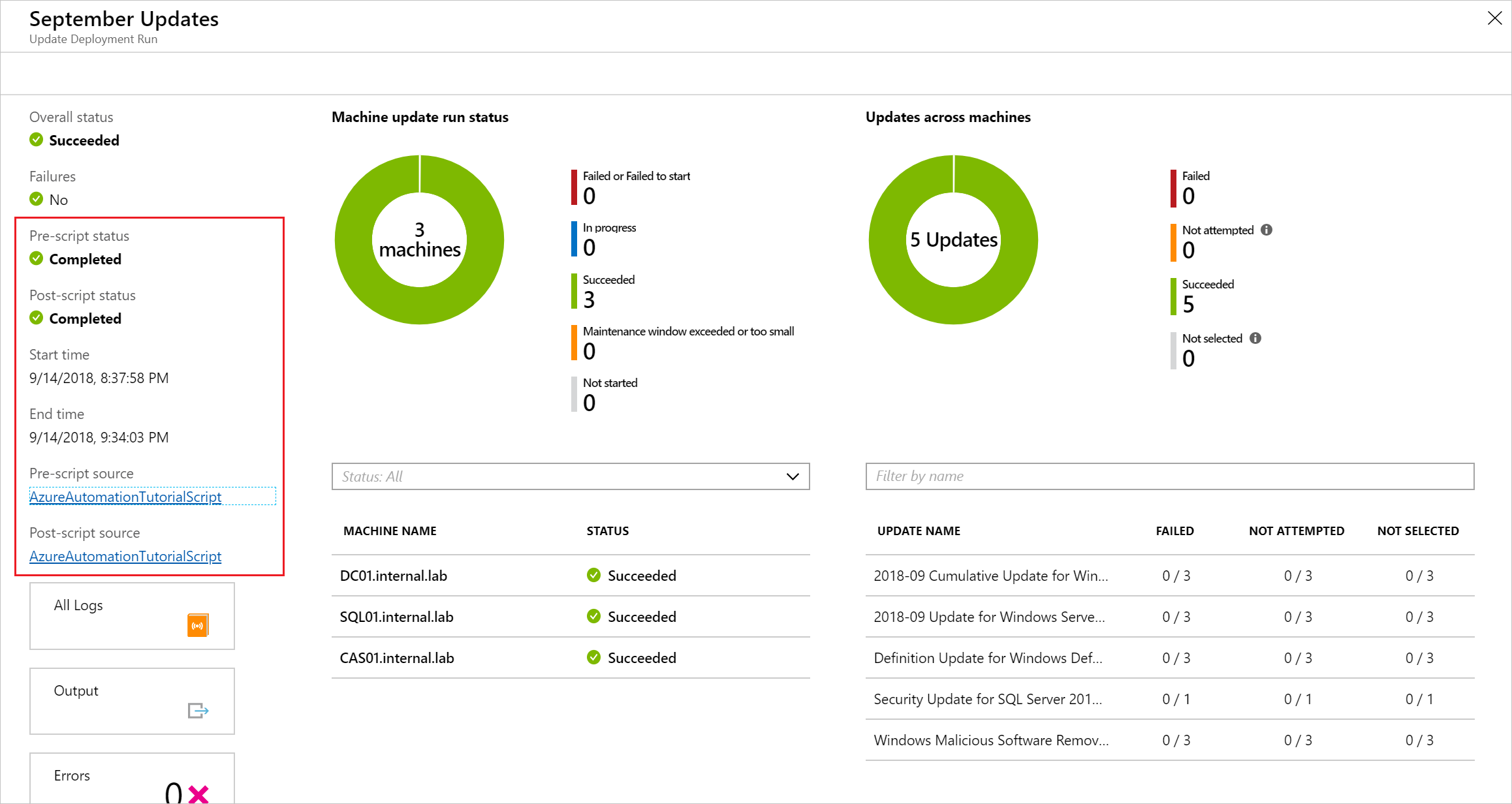
Task: Click the Failures No checkmark icon
Action: click(35, 198)
